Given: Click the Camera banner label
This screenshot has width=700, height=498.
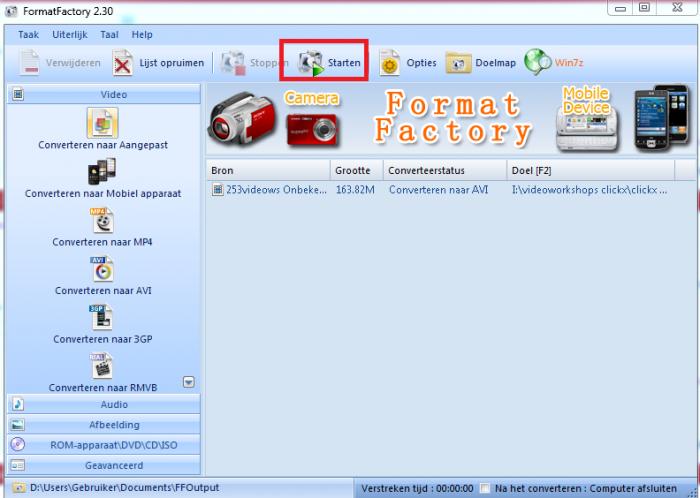Looking at the screenshot, I should 312,97.
